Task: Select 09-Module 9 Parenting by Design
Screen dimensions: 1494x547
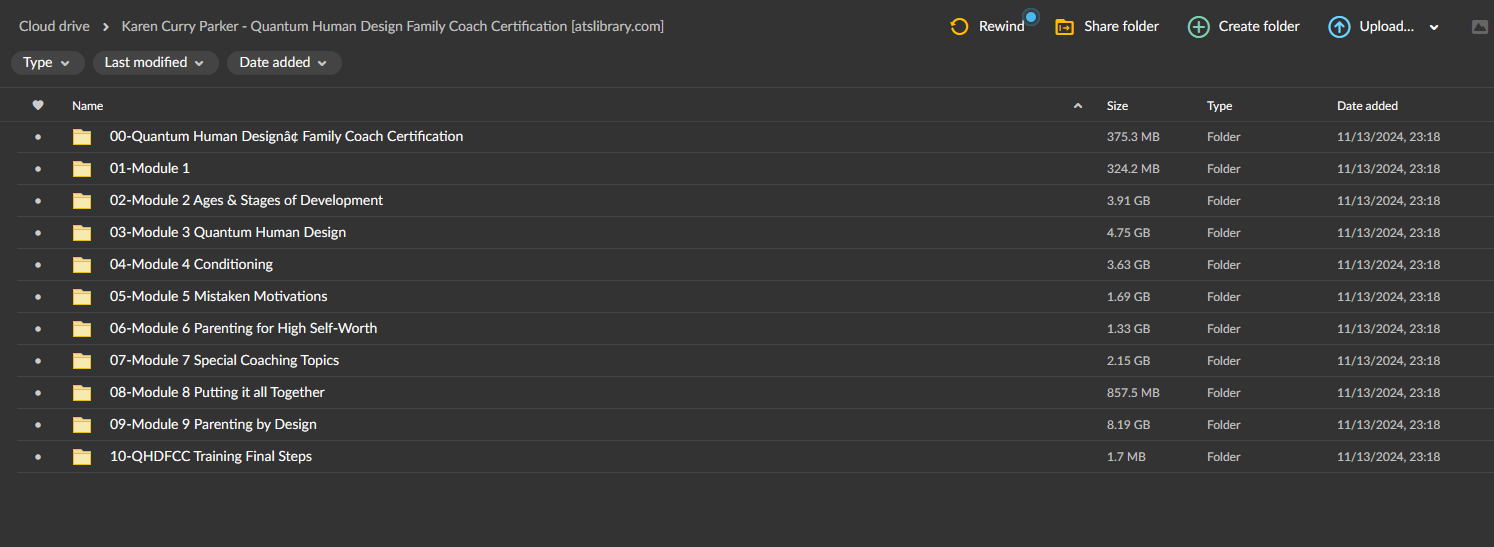Action: pos(213,424)
